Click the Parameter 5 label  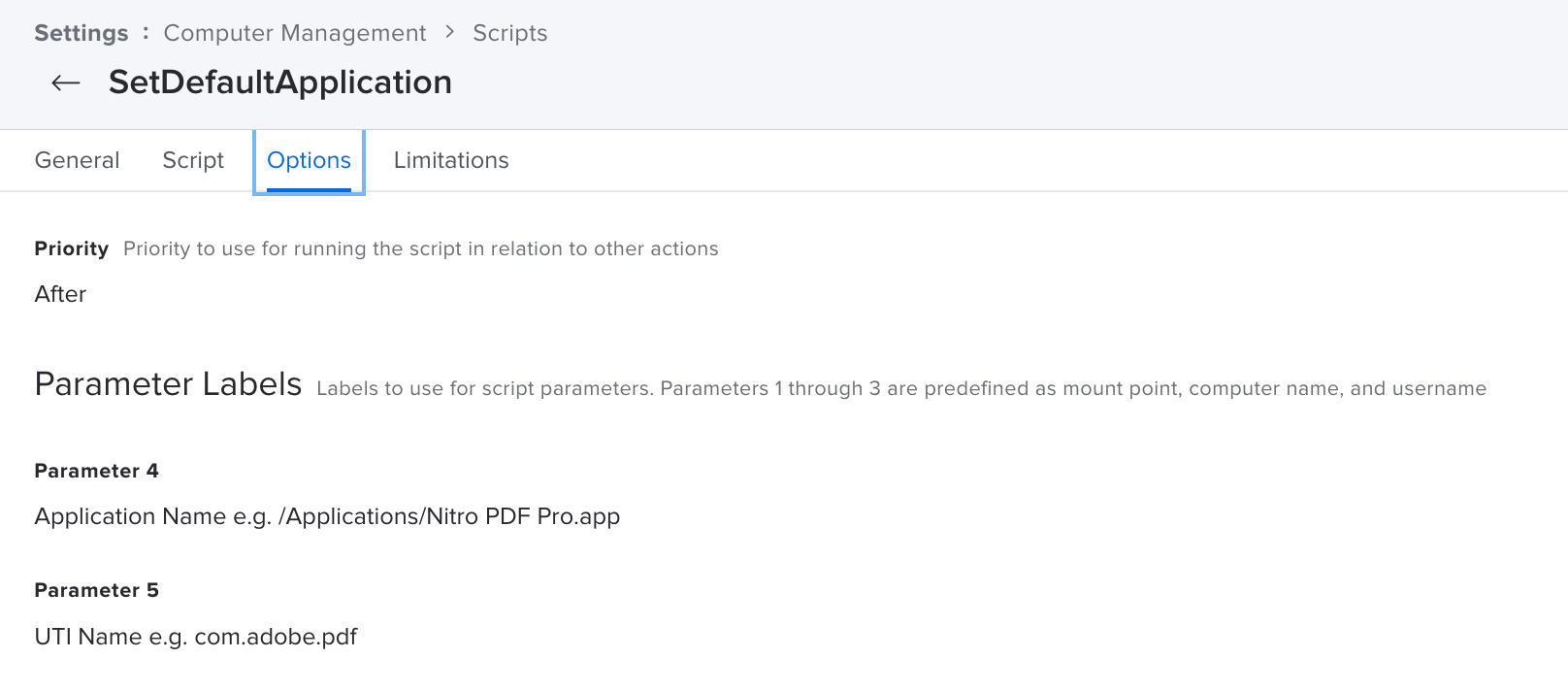pyautogui.click(x=97, y=590)
